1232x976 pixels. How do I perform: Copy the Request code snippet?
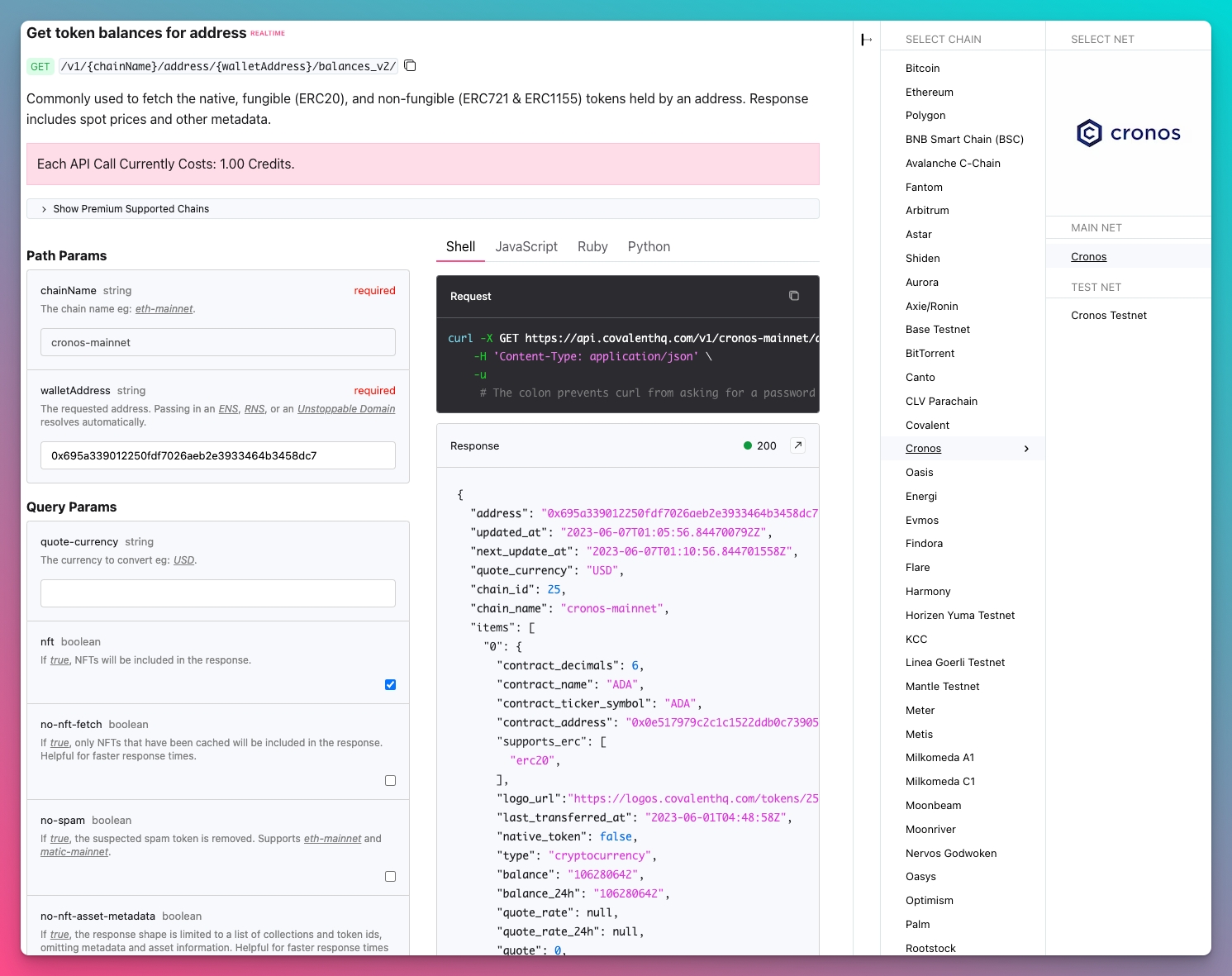[x=793, y=296]
